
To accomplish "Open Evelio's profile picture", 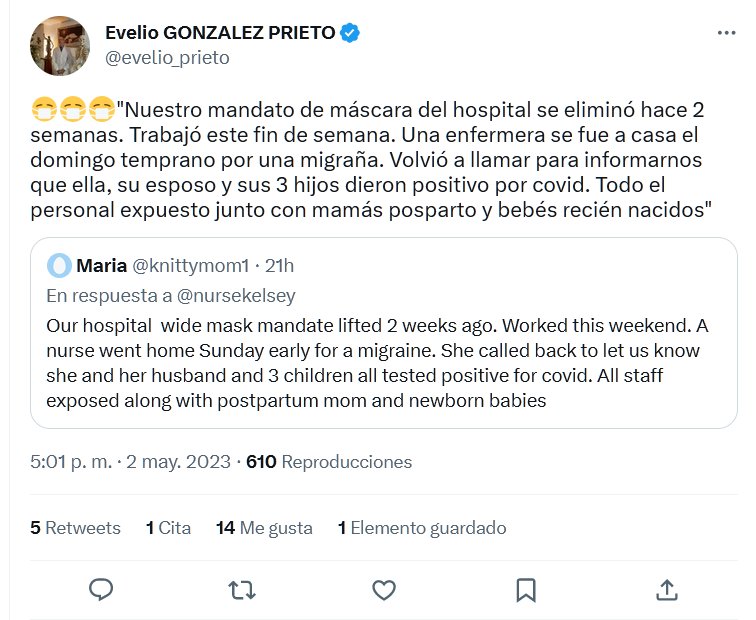I will click(x=60, y=45).
